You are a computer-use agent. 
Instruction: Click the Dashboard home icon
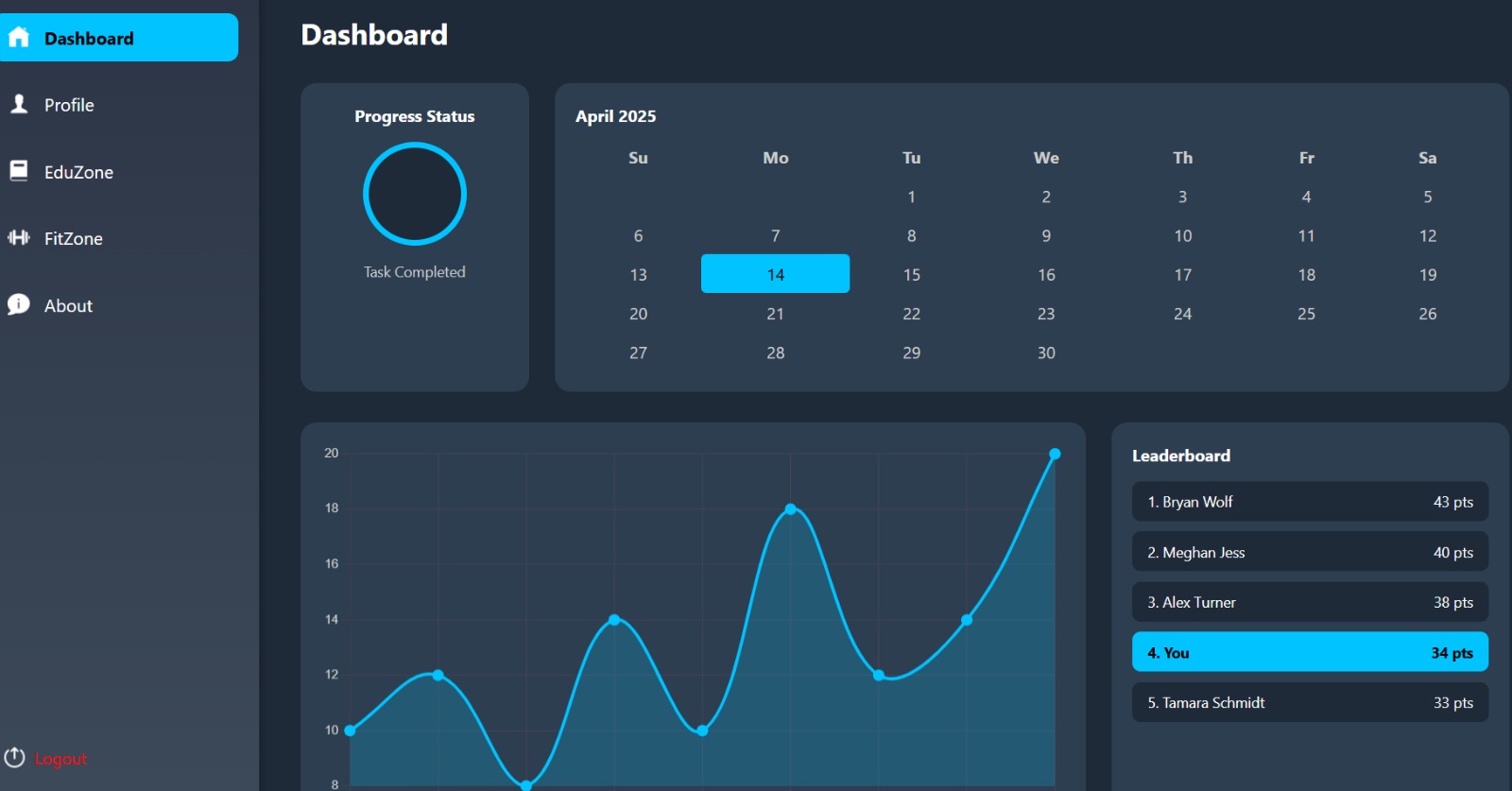[x=19, y=38]
